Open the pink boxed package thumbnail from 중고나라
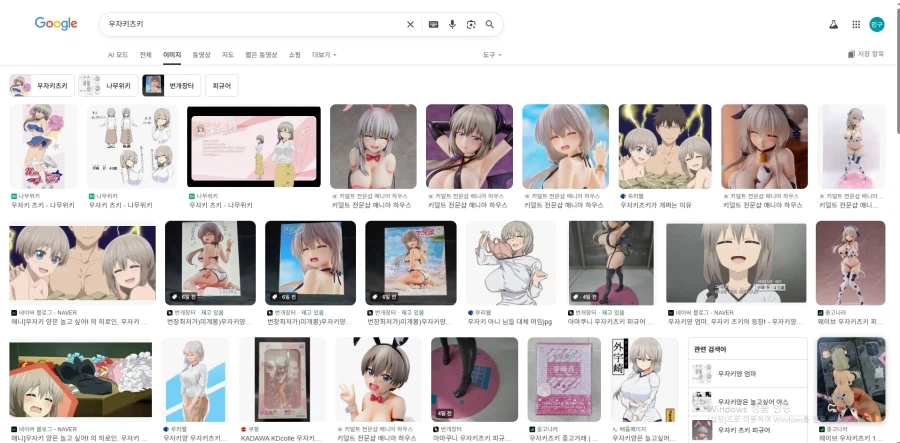This screenshot has height=443, width=900. click(564, 379)
